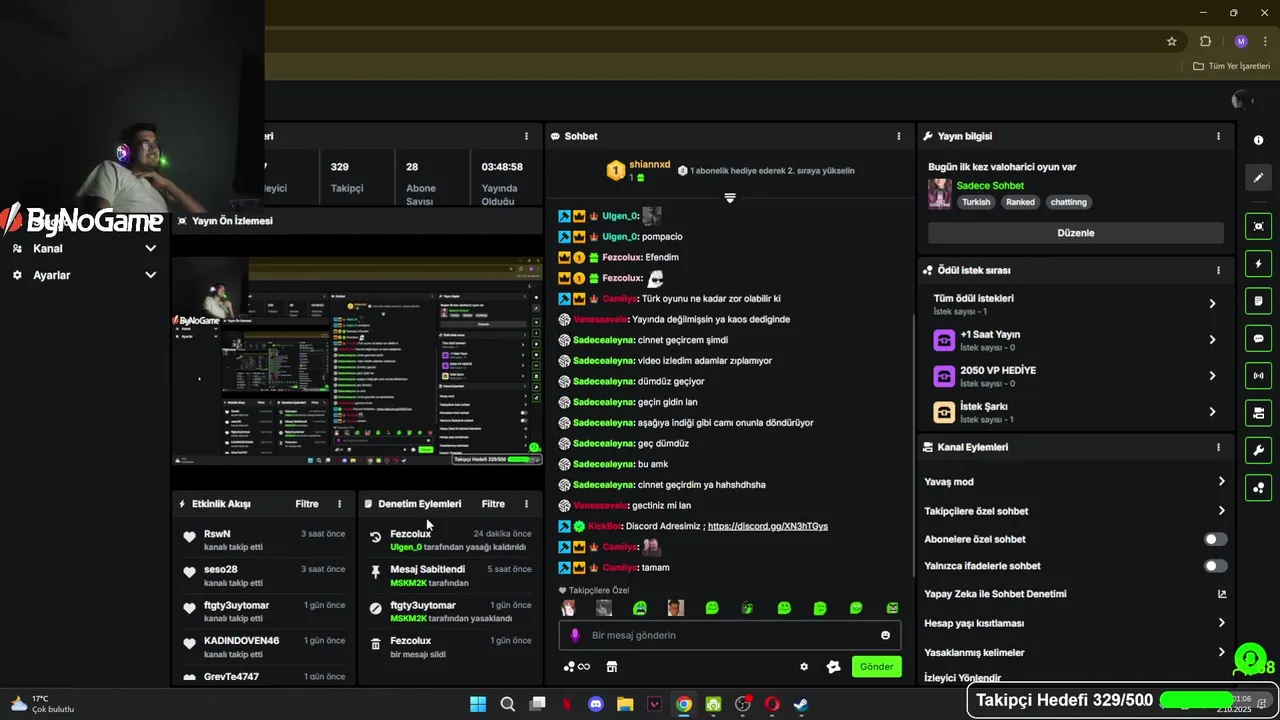Click the Turkish tag
This screenshot has height=720, width=1280.
(976, 202)
